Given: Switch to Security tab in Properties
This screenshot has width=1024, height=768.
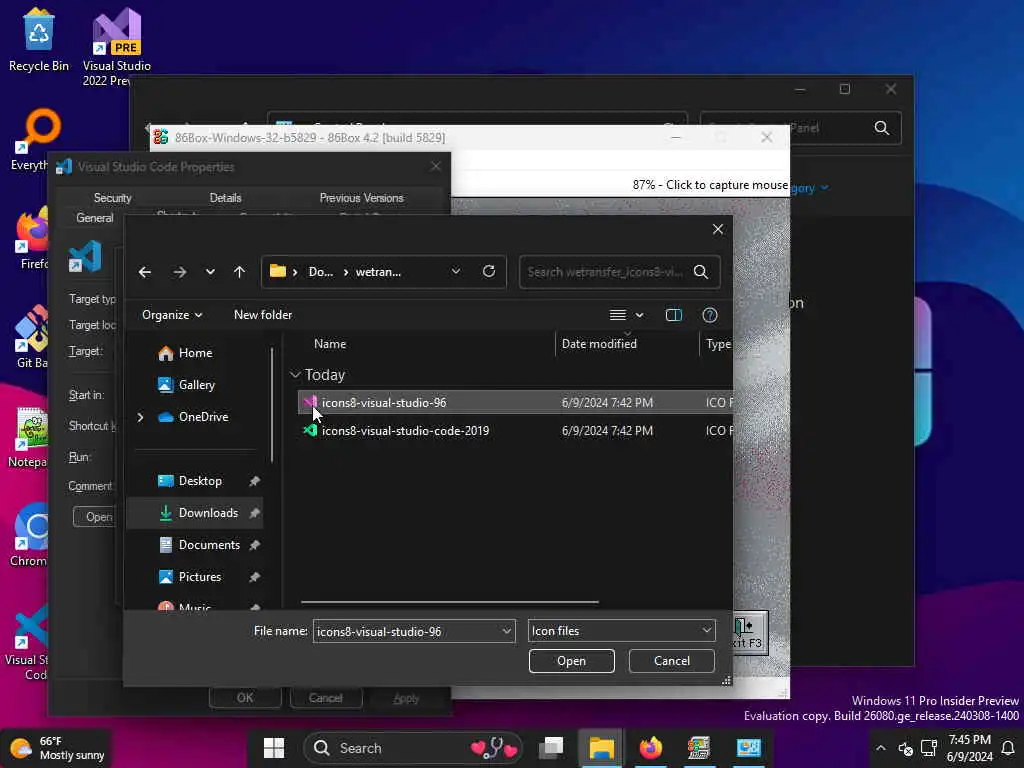Looking at the screenshot, I should tap(112, 198).
